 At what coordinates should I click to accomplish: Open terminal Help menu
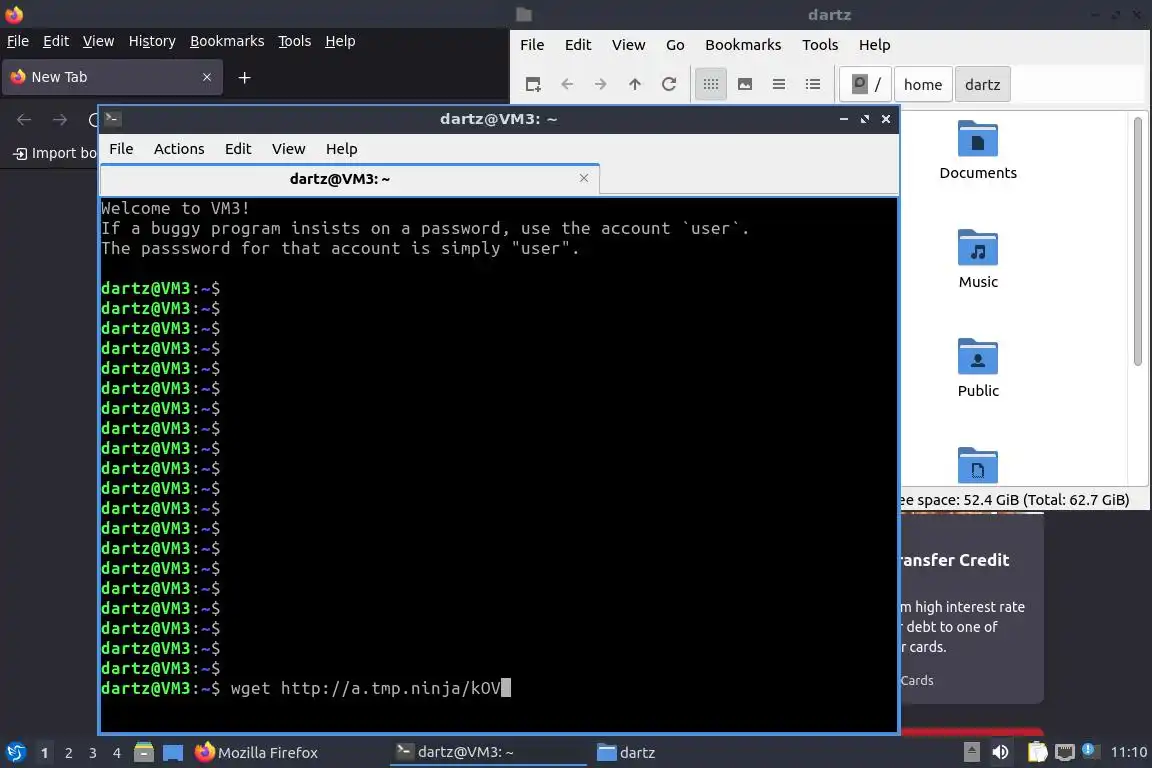click(x=342, y=148)
